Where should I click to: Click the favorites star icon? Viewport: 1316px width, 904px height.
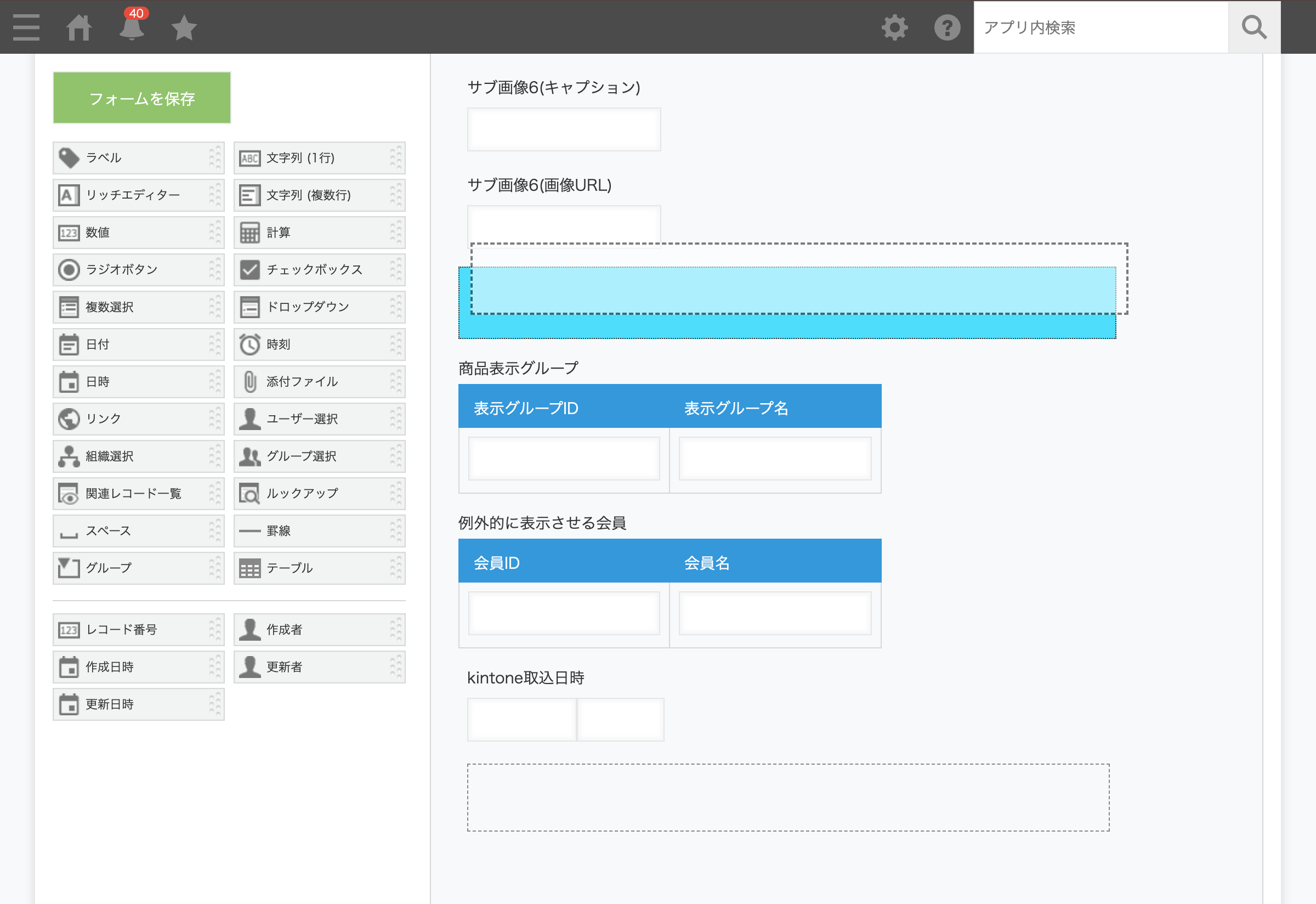184,27
